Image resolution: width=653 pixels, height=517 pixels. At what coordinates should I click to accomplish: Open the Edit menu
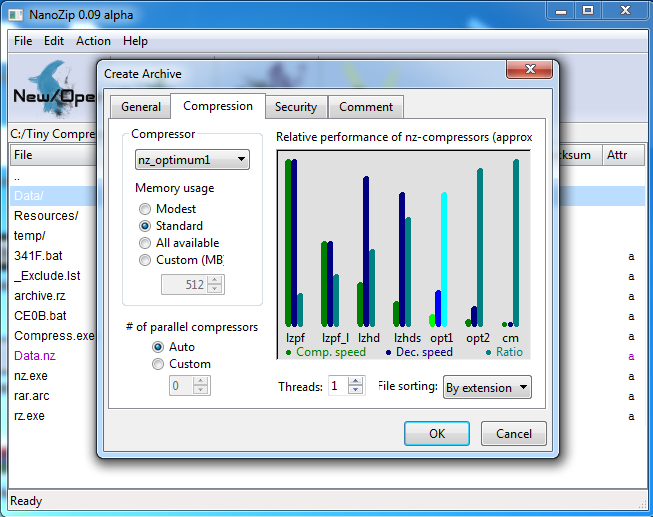click(x=54, y=41)
